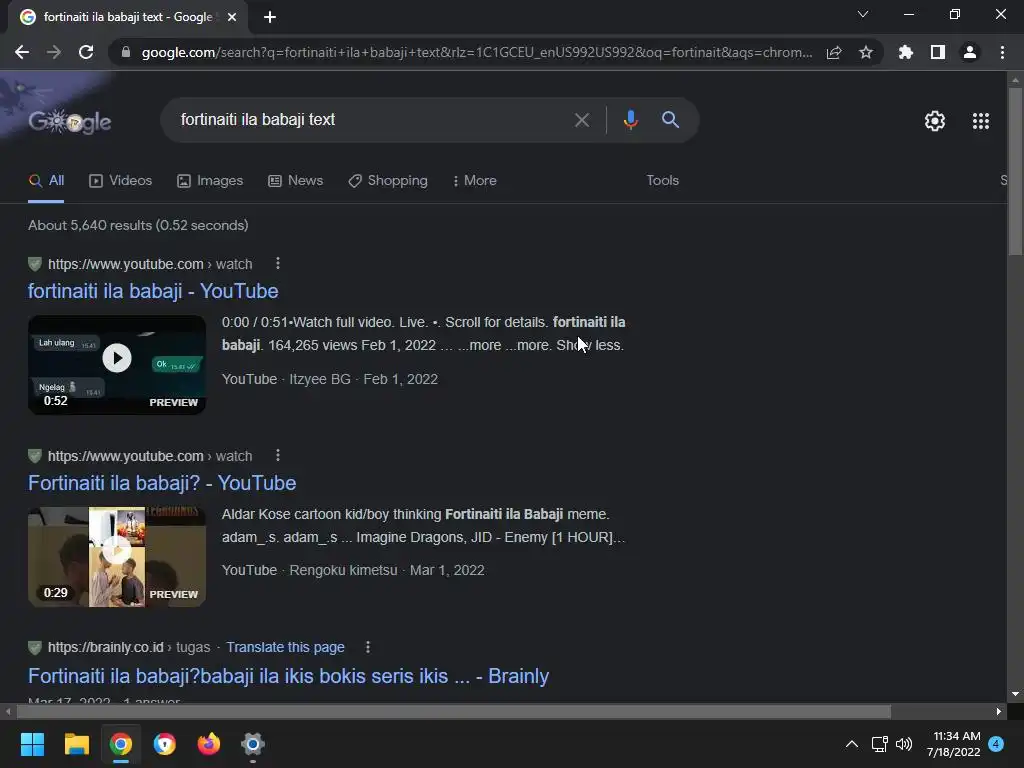Open options for first YouTube result

coord(278,263)
